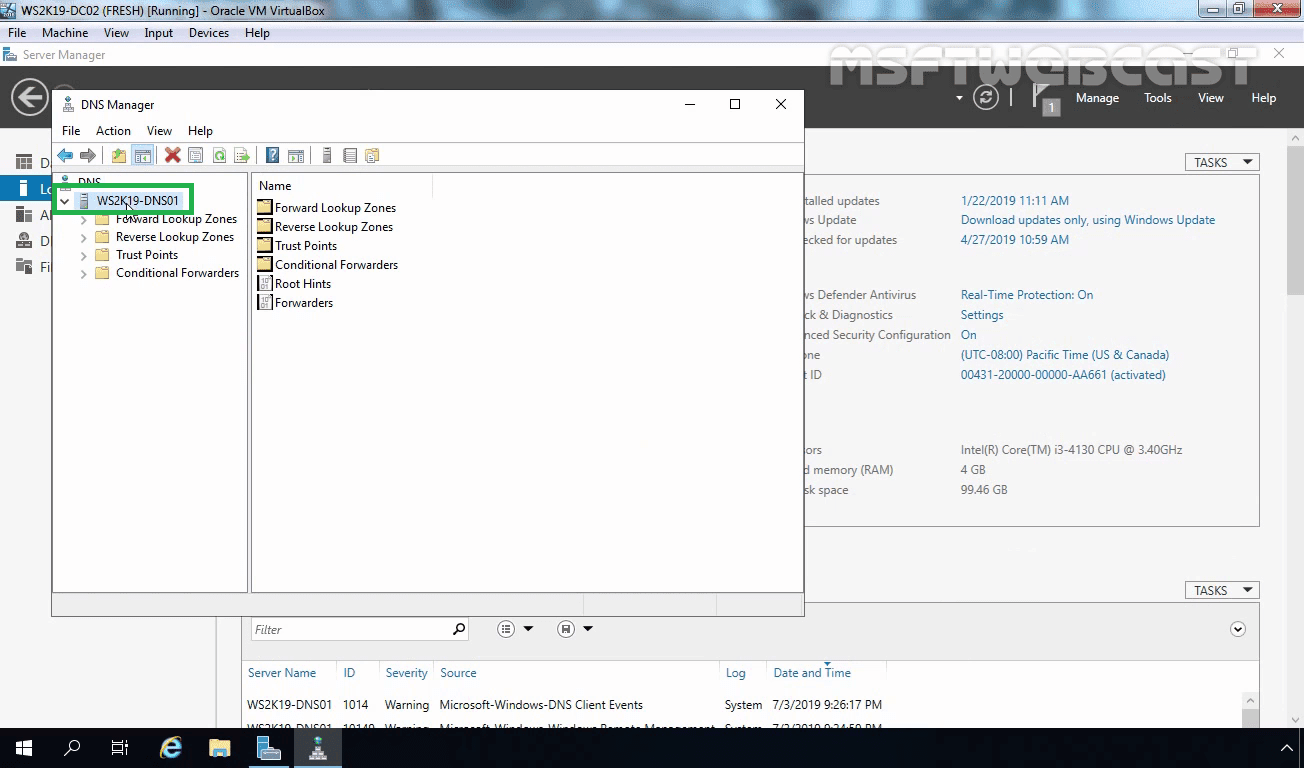
Task: Click the server tower icon in DNS Manager toolbar
Action: 326,155
